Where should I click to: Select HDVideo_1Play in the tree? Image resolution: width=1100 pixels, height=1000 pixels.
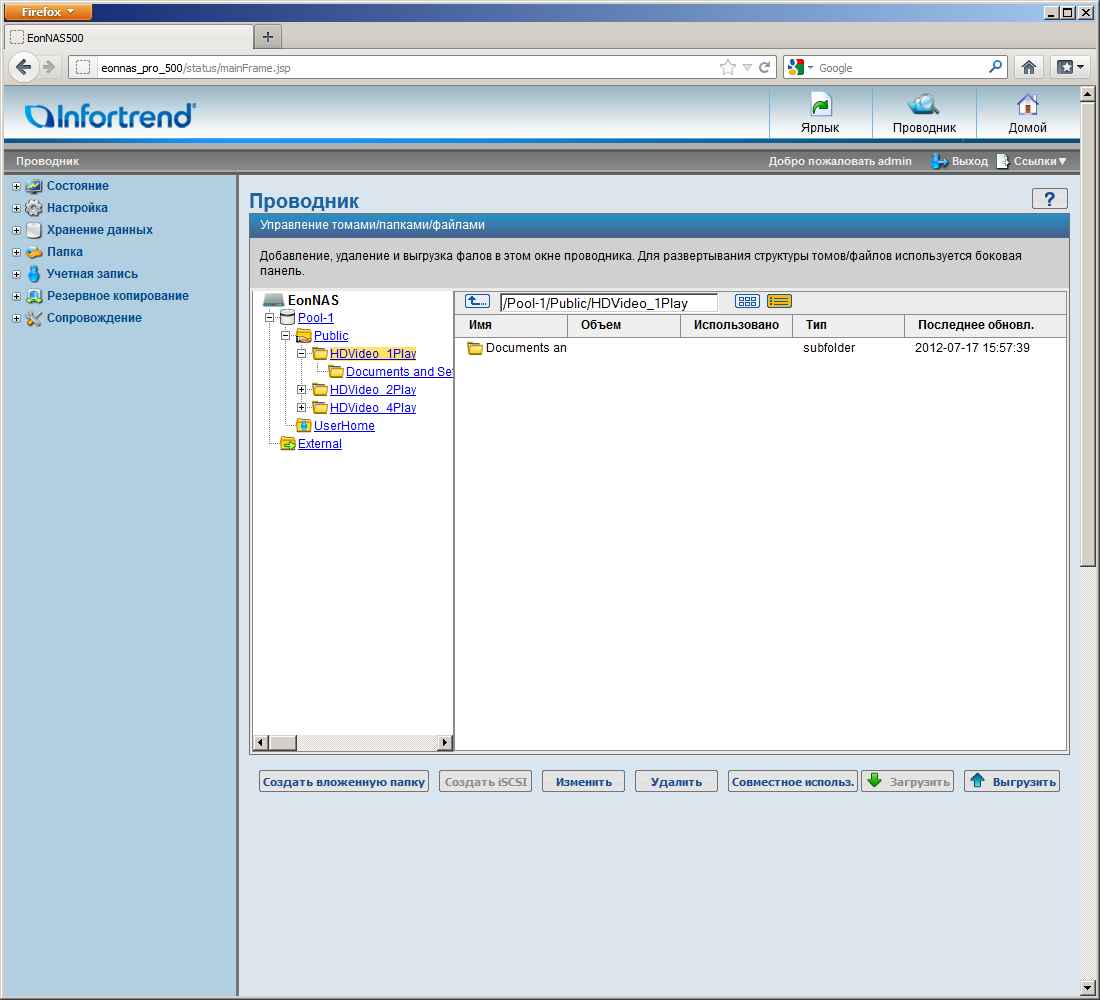tap(373, 354)
